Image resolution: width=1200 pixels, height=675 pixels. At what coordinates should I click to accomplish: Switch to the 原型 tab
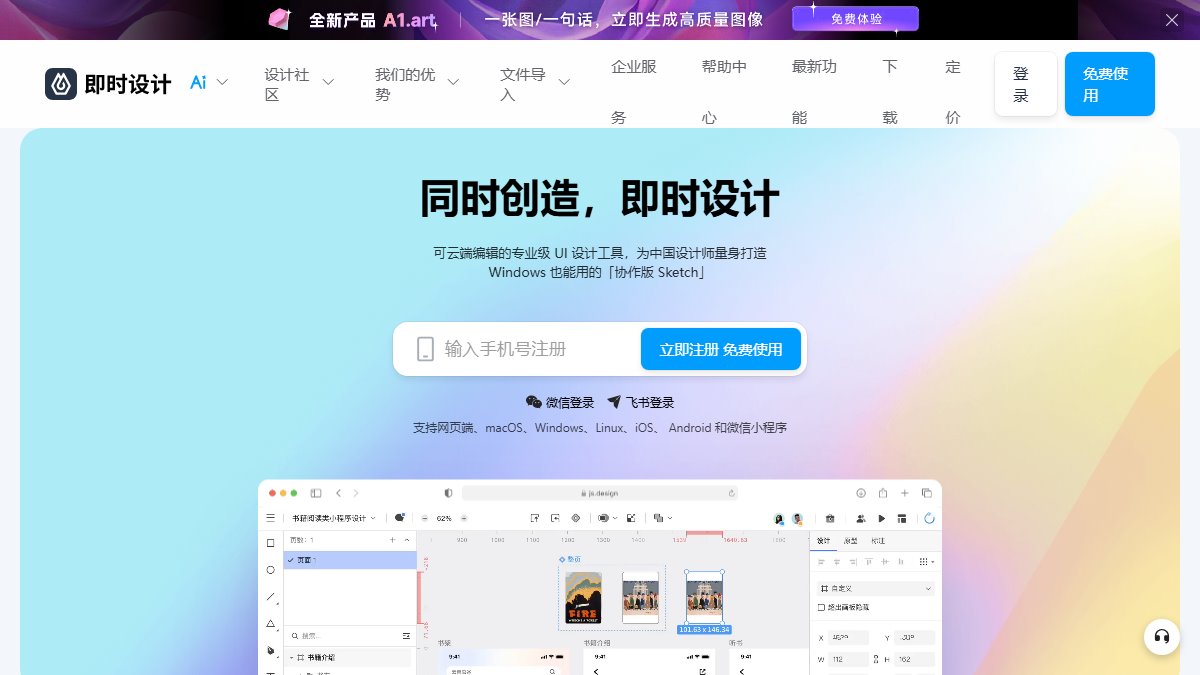tap(850, 540)
